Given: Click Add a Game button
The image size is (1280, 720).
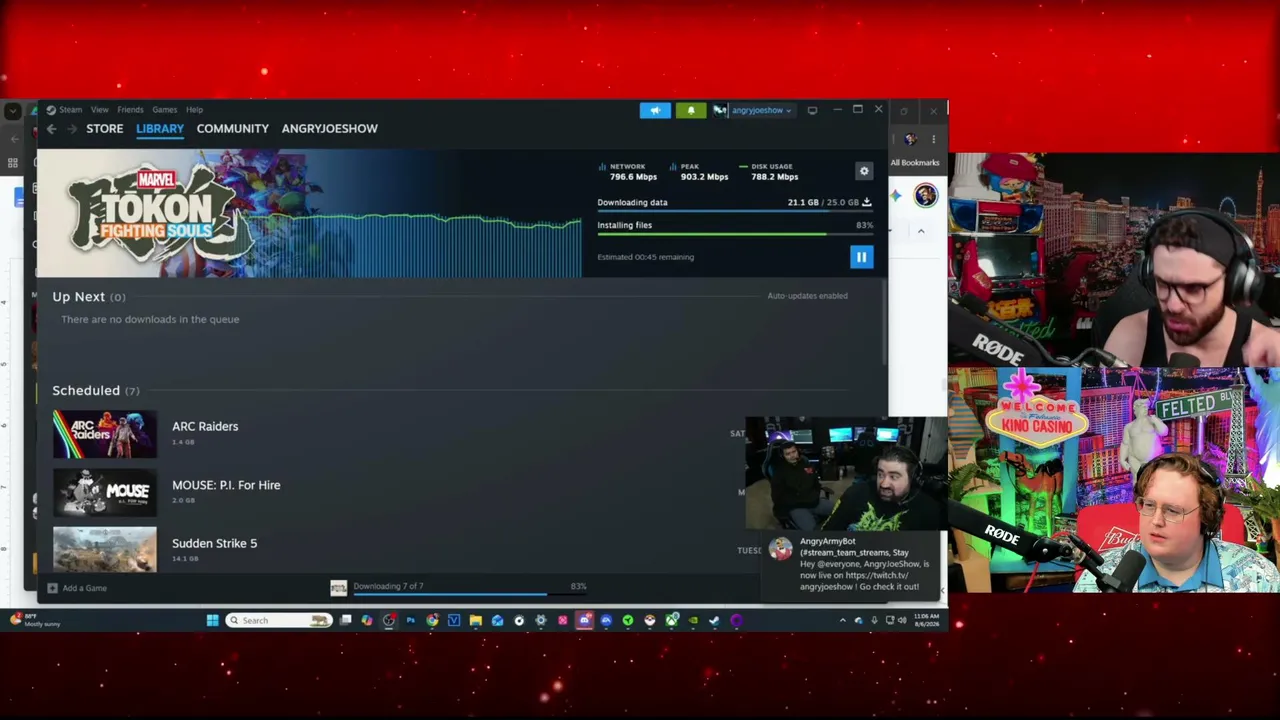Looking at the screenshot, I should click(77, 588).
